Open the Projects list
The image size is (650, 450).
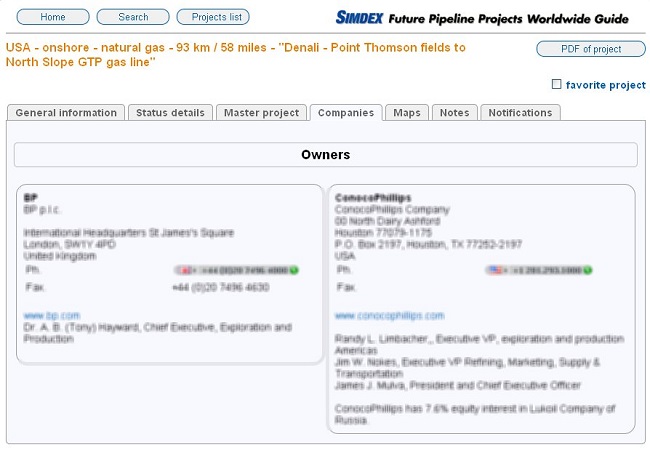tap(213, 17)
